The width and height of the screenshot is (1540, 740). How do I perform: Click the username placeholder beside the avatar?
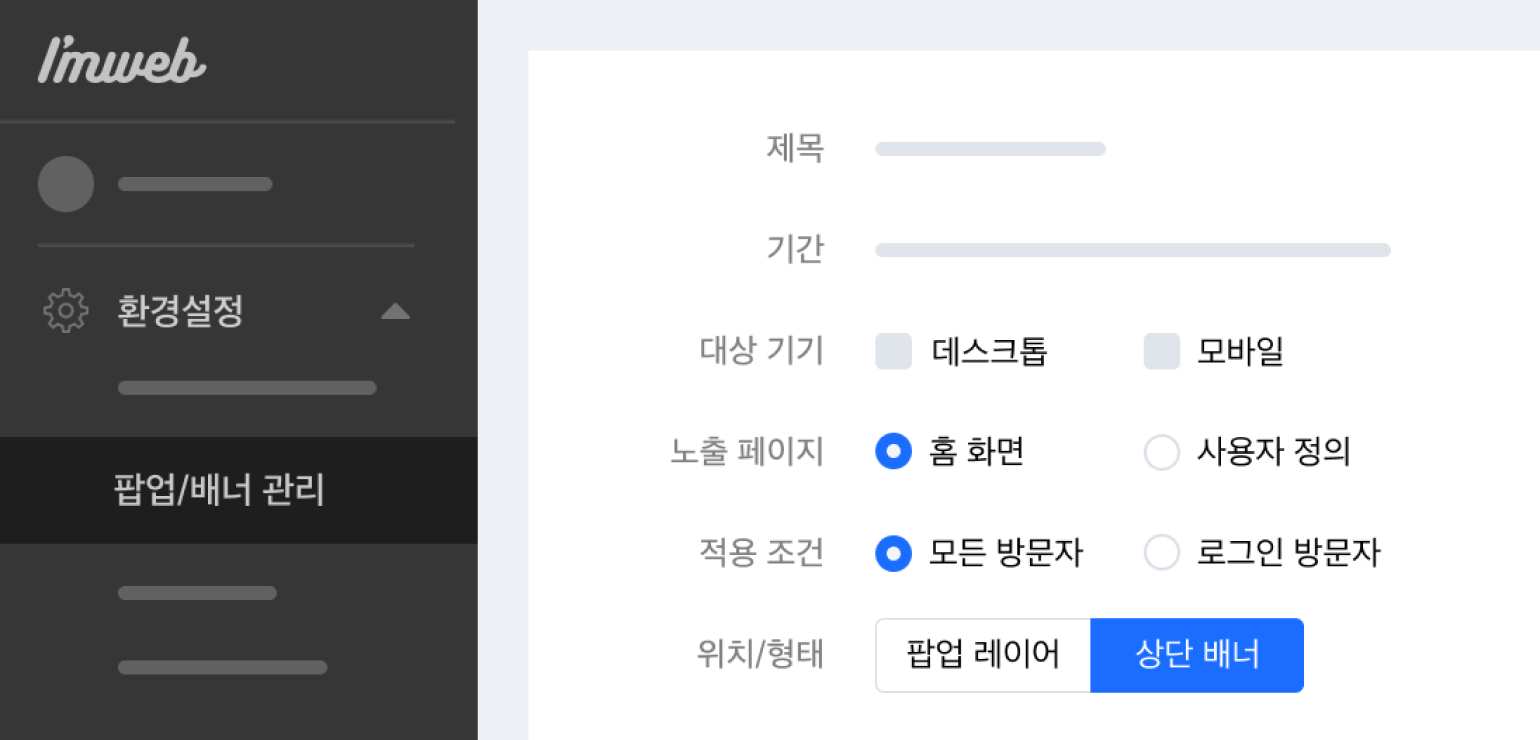pos(195,184)
